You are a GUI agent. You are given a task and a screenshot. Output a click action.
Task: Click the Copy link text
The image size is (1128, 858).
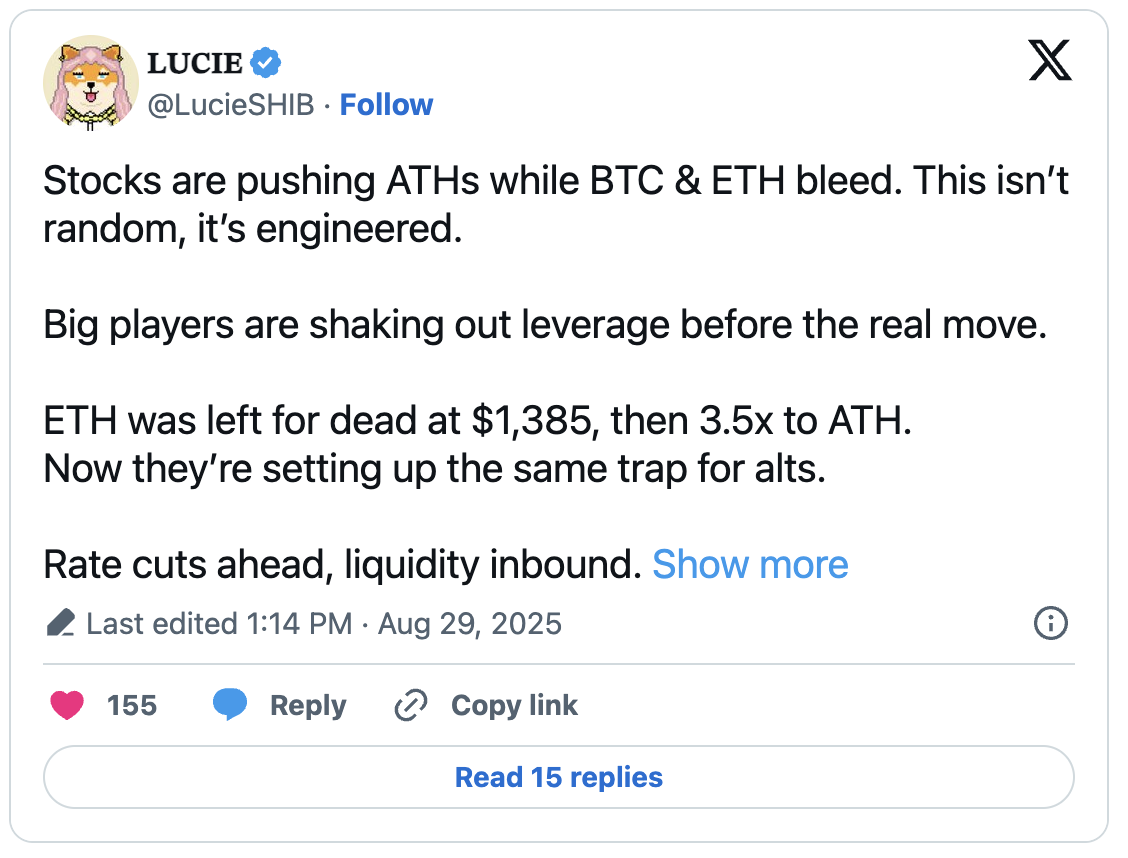click(514, 705)
